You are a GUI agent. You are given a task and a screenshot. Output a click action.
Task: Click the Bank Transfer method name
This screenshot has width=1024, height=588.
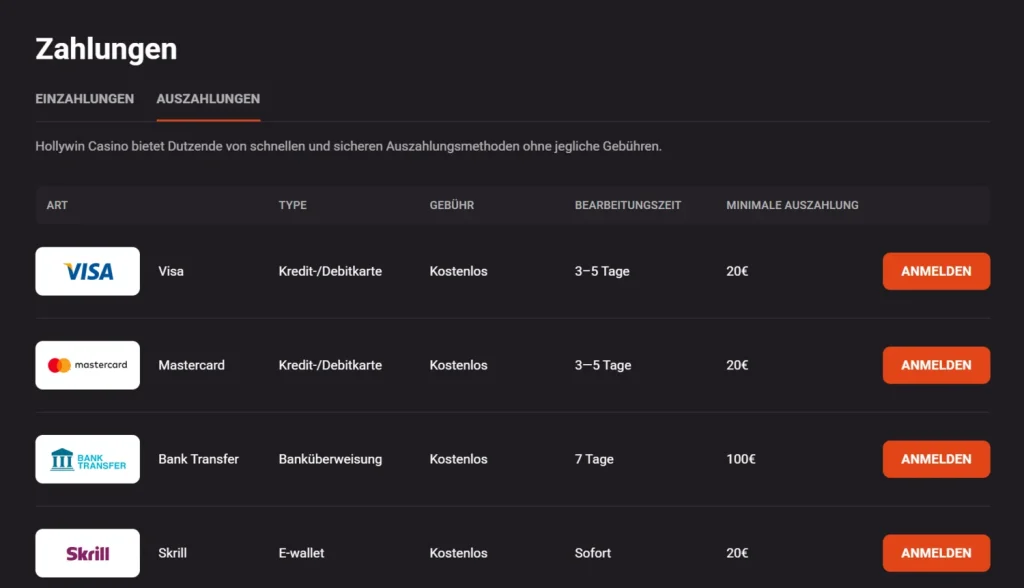199,459
